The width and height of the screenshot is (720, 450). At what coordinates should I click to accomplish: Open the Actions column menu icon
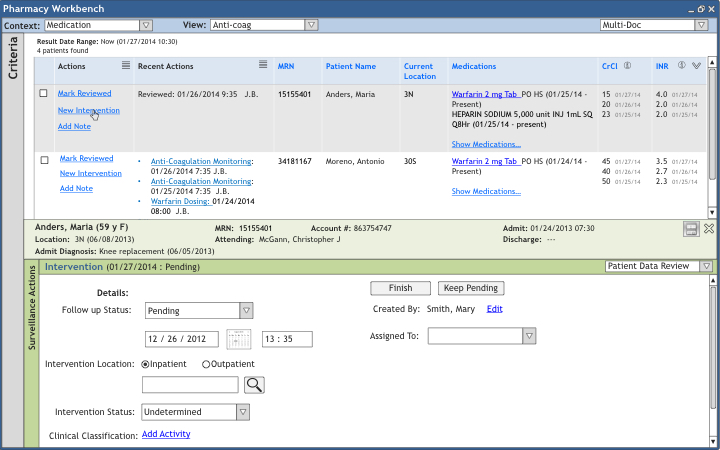(x=126, y=65)
